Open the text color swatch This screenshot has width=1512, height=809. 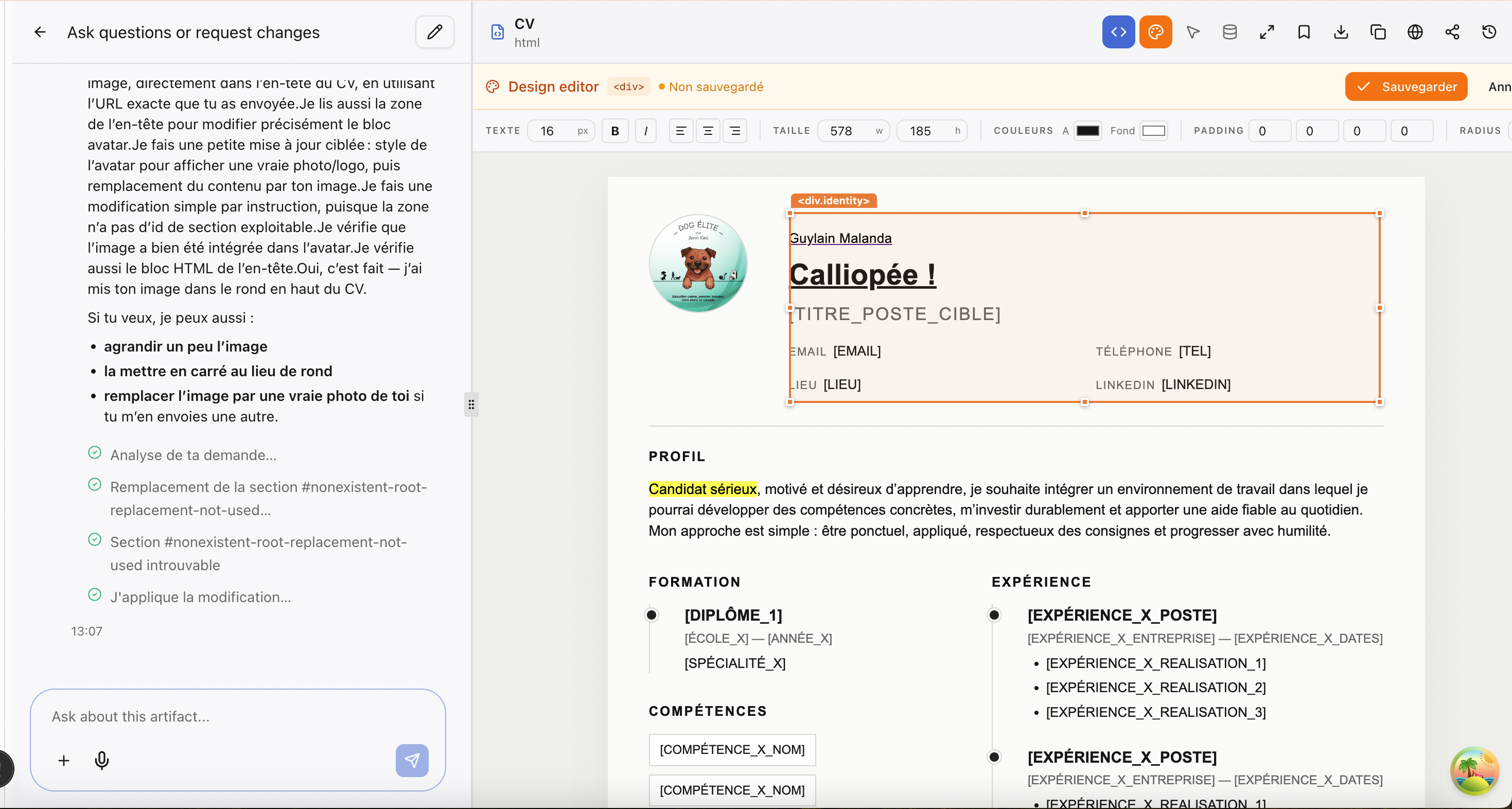[1087, 131]
